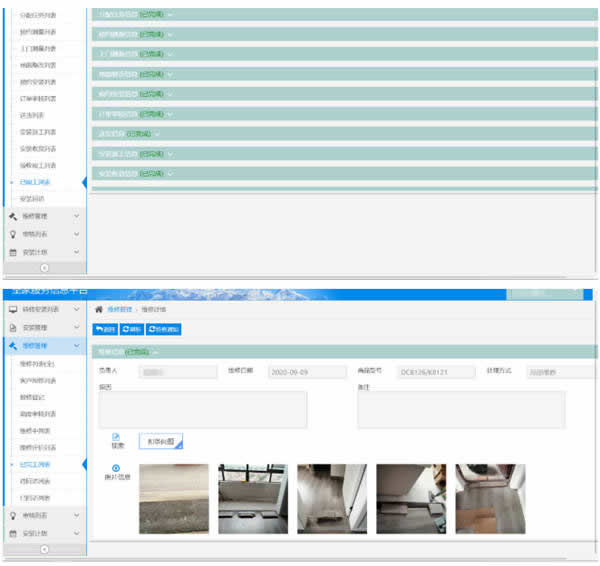The width and height of the screenshot is (600, 566).
Task: Toggle the teal section chevron above the lower form
Action: click(155, 352)
